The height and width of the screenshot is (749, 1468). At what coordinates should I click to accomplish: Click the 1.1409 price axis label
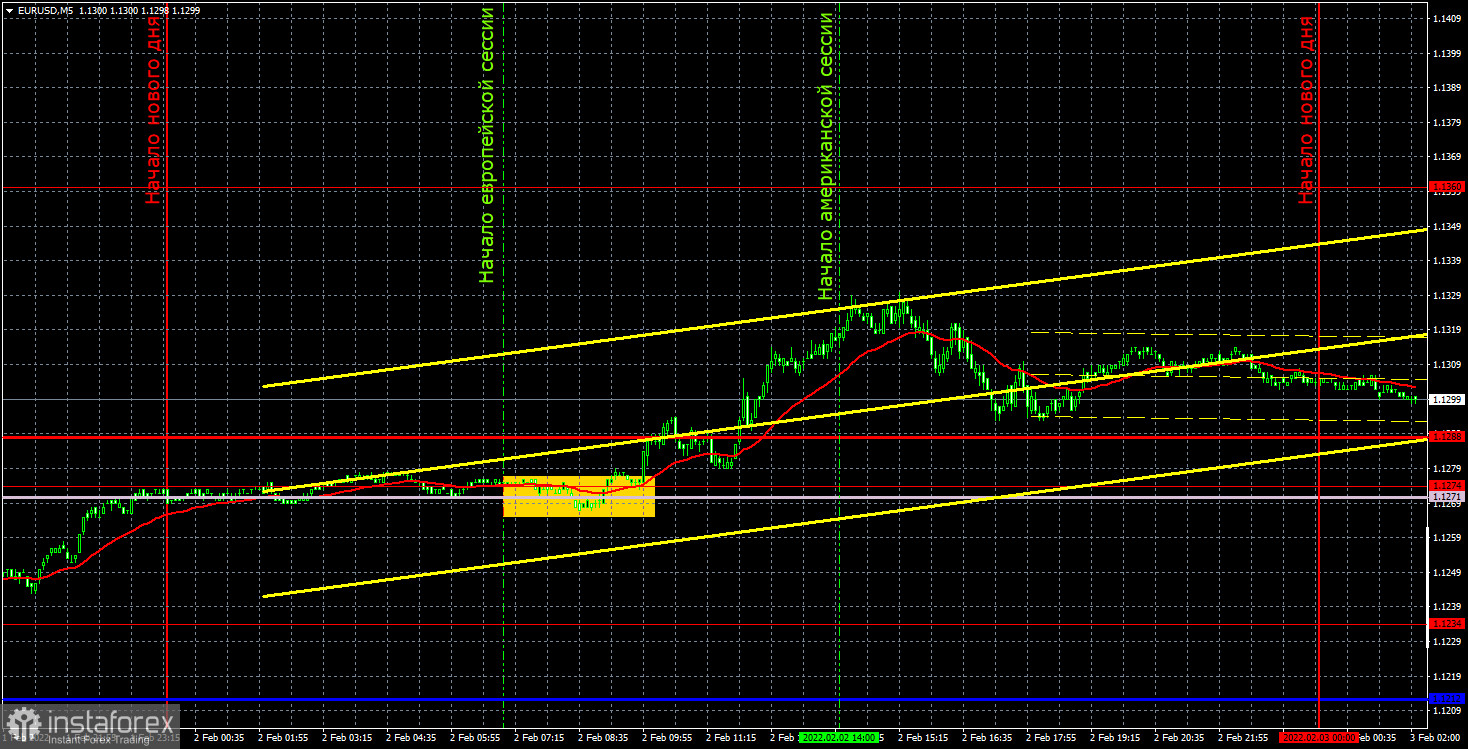[x=1446, y=18]
